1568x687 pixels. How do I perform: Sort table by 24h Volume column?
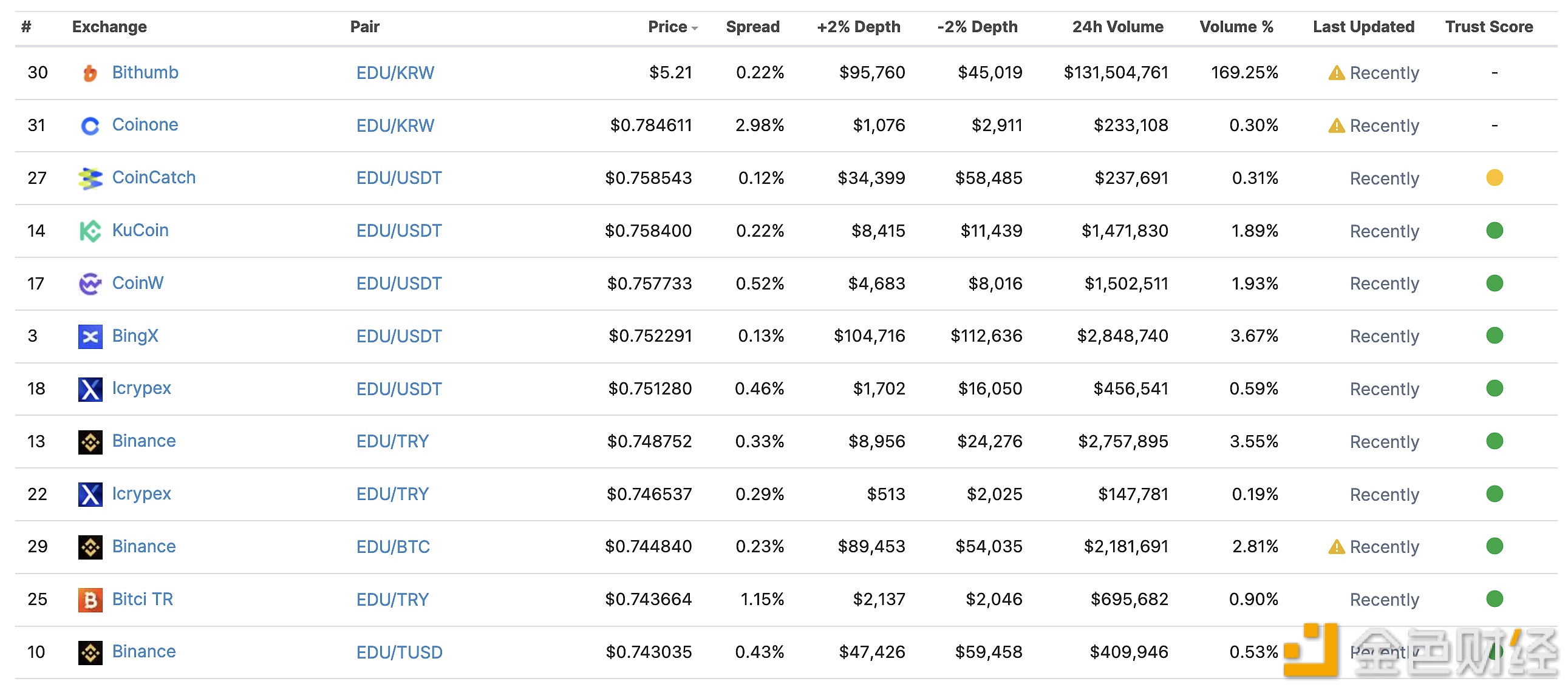(x=1117, y=27)
